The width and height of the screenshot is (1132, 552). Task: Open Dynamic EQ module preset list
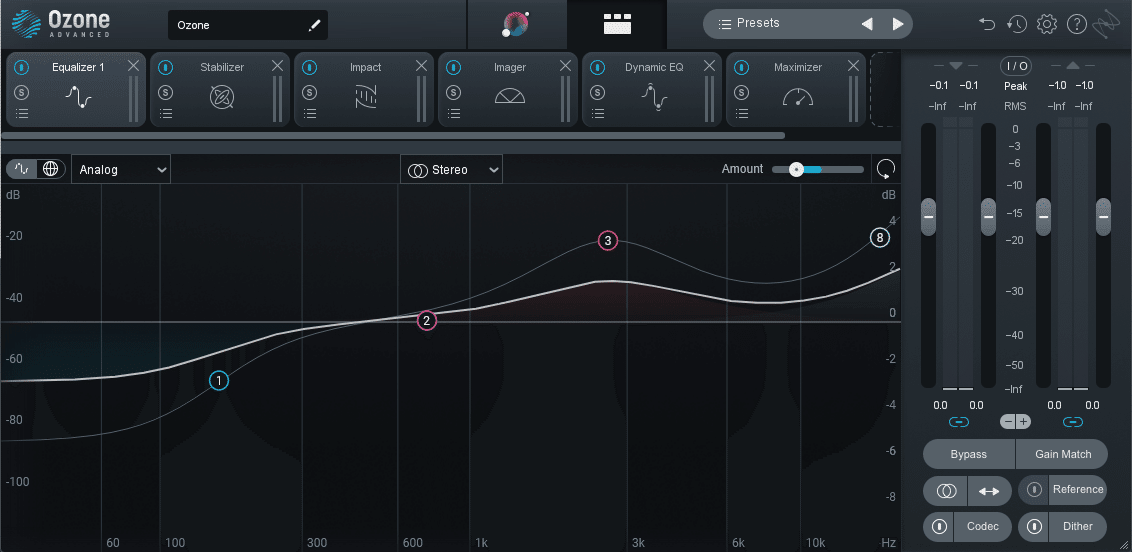click(x=598, y=113)
